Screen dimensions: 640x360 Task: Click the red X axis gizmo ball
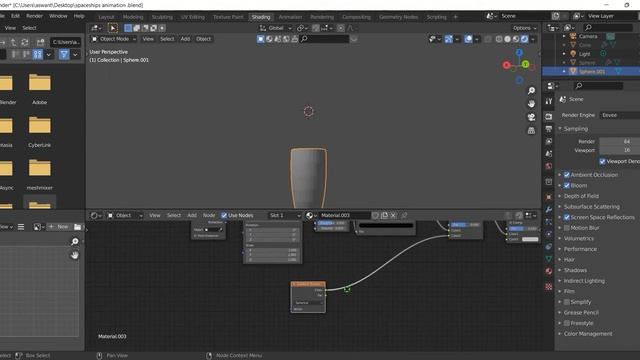tap(507, 65)
